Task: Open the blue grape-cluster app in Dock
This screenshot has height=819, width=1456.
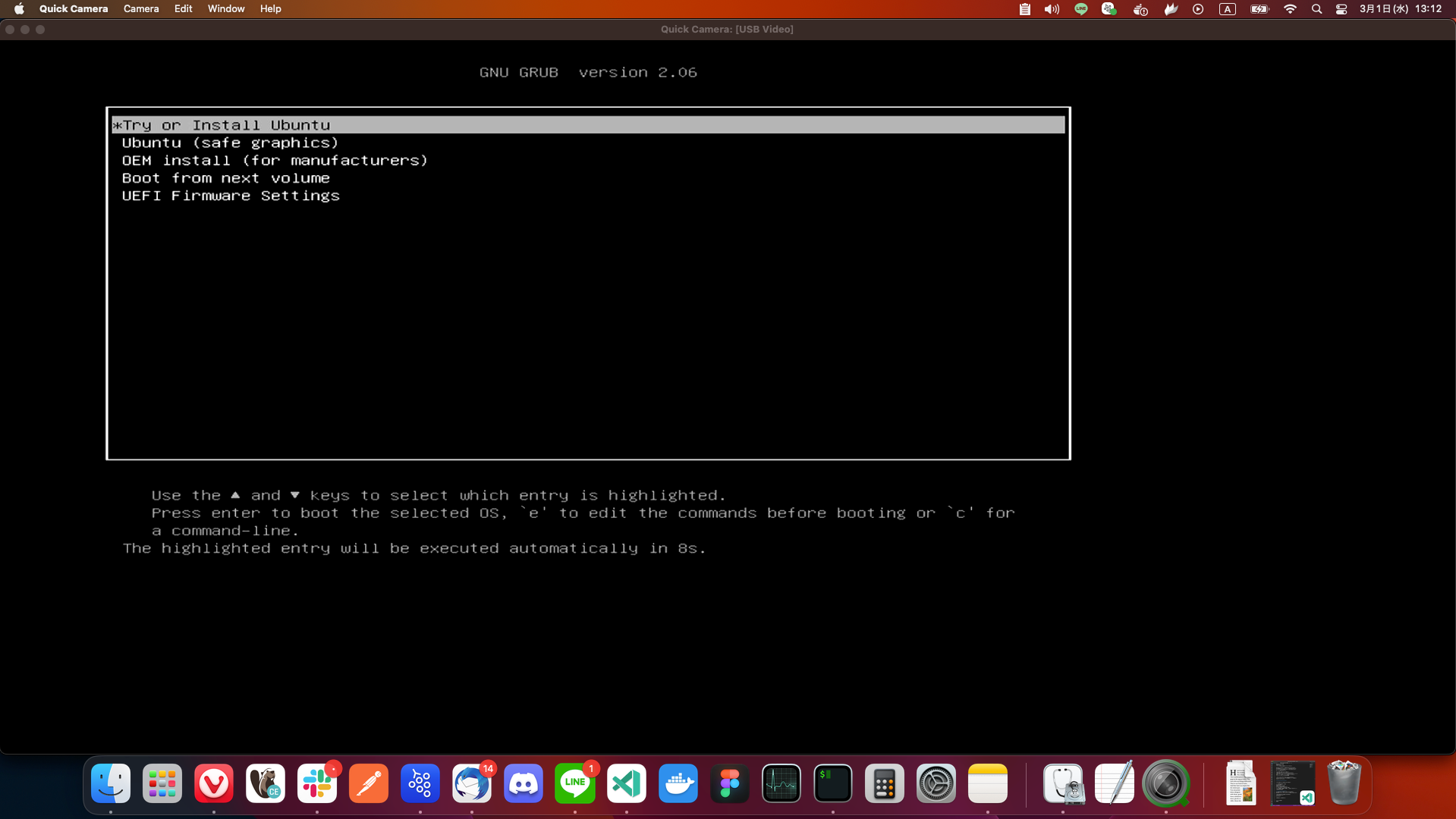Action: [x=420, y=783]
